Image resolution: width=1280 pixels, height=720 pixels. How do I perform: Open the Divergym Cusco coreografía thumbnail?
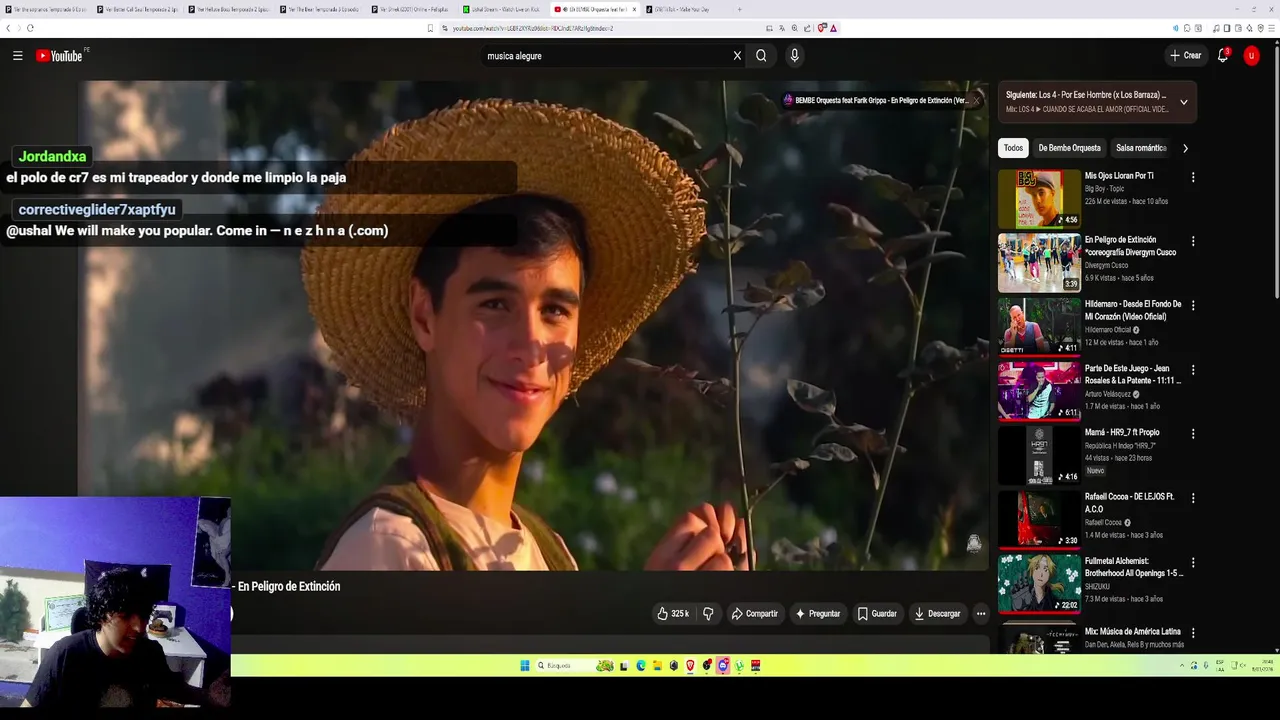[x=1039, y=263]
